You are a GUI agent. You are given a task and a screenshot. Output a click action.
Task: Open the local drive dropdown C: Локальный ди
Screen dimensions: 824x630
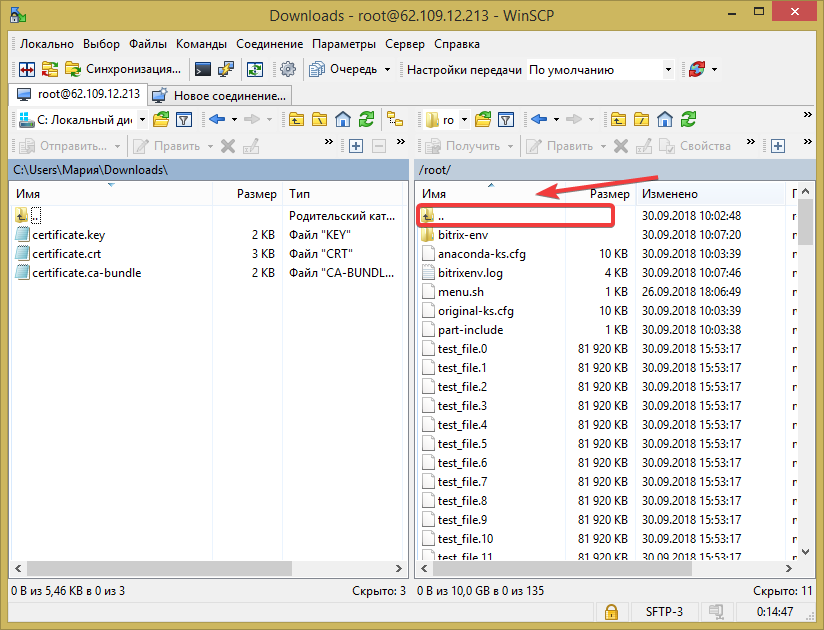82,120
